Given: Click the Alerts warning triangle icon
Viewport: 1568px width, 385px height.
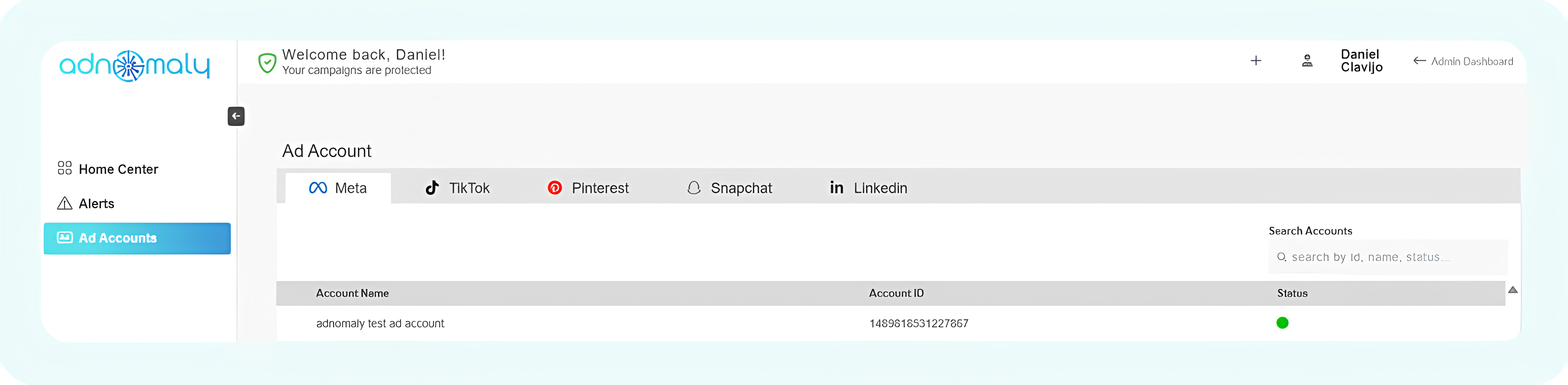Looking at the screenshot, I should coord(65,204).
